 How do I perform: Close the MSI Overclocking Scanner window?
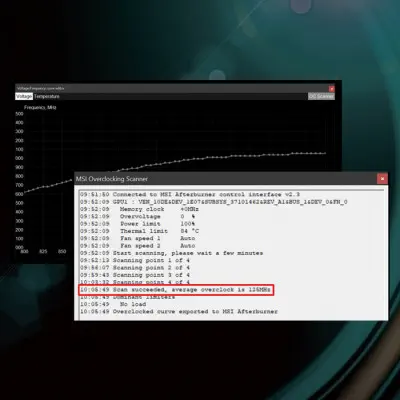(x=382, y=179)
